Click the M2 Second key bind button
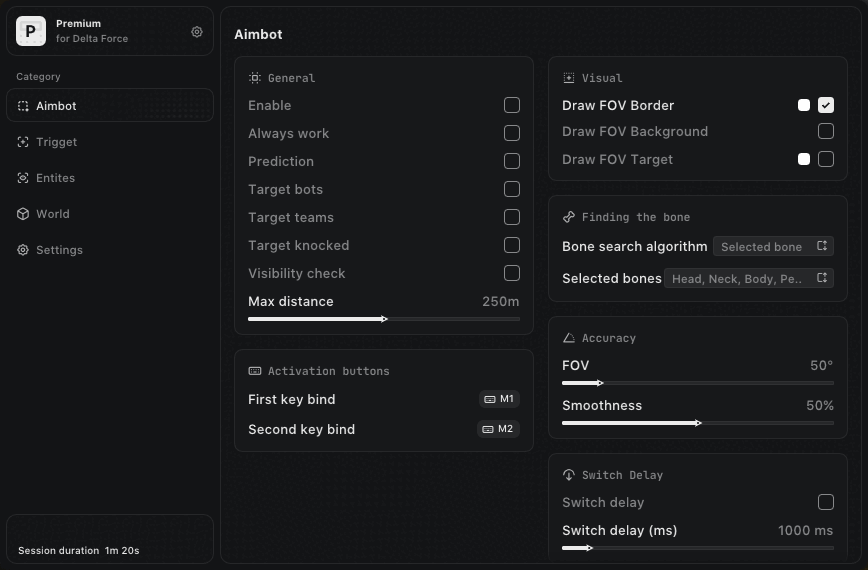The image size is (868, 570). (498, 429)
